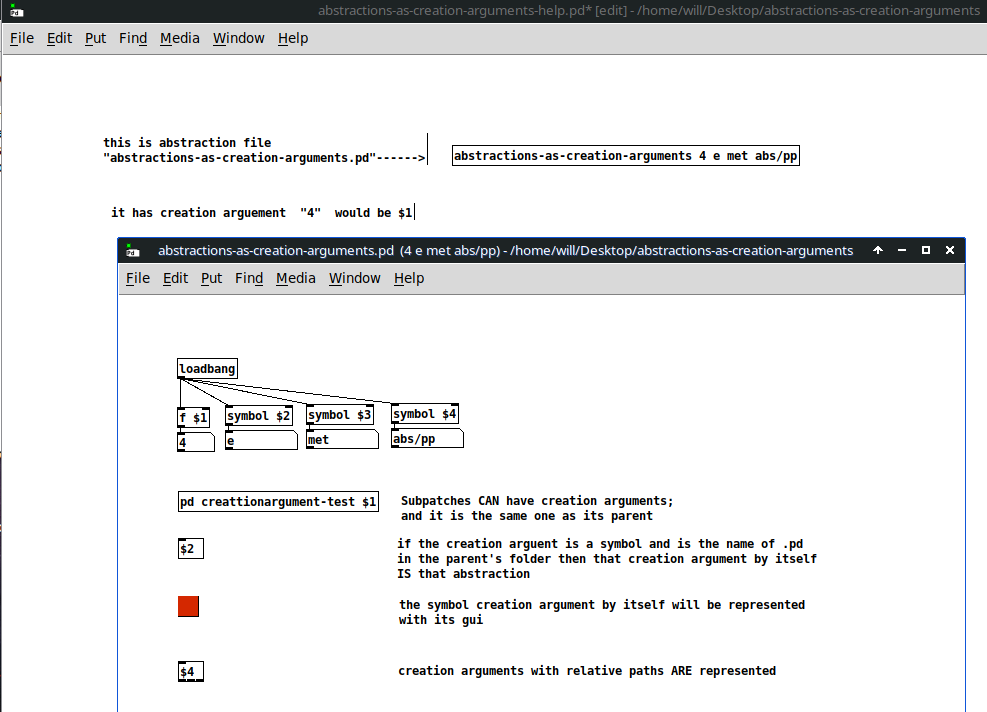Viewport: 987px width, 712px height.
Task: Click the Pd icon on the subpatch window title bar
Action: pyautogui.click(x=131, y=250)
